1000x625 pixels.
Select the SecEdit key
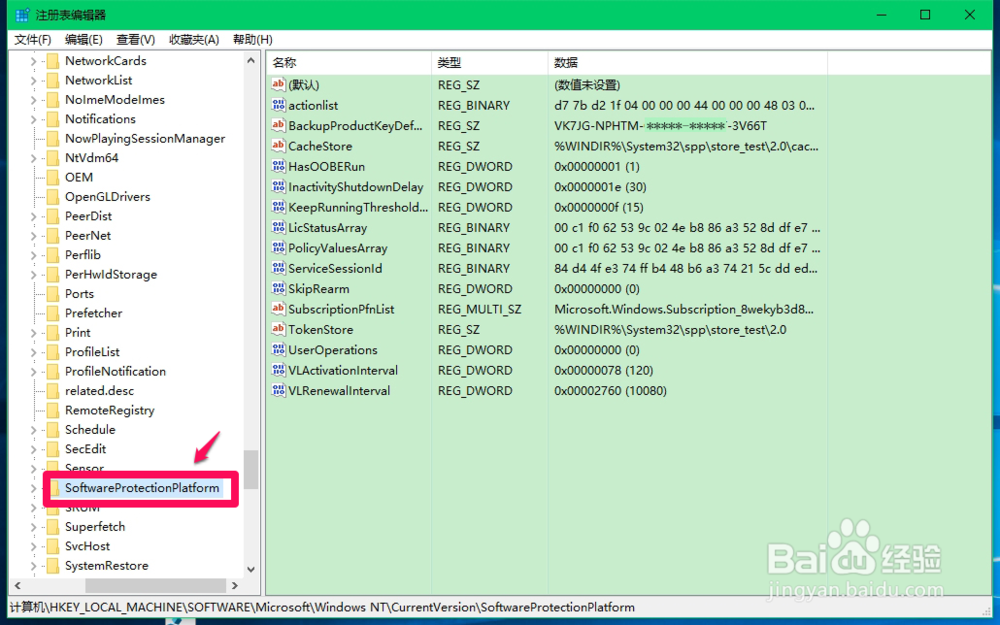(x=85, y=449)
